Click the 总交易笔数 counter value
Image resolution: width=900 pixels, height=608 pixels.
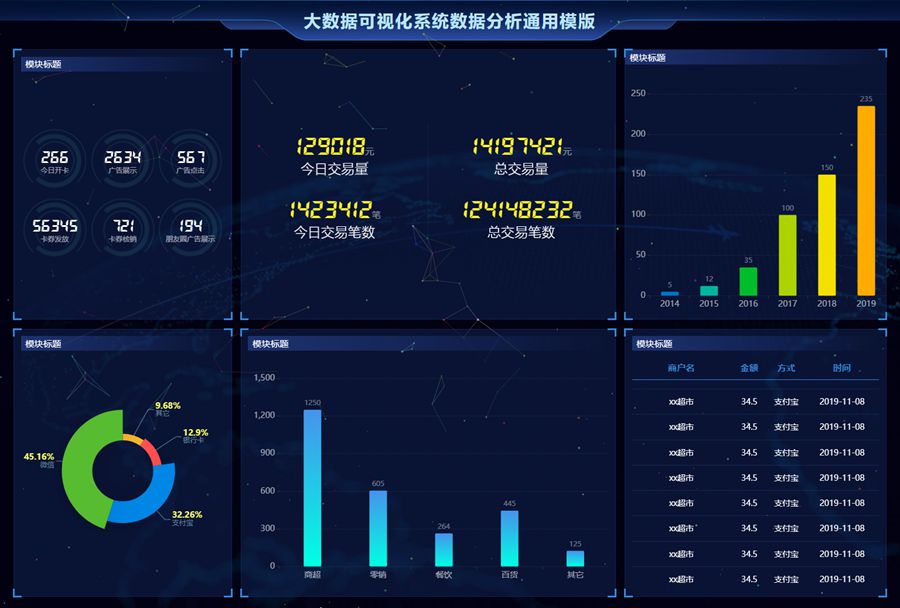click(x=518, y=210)
